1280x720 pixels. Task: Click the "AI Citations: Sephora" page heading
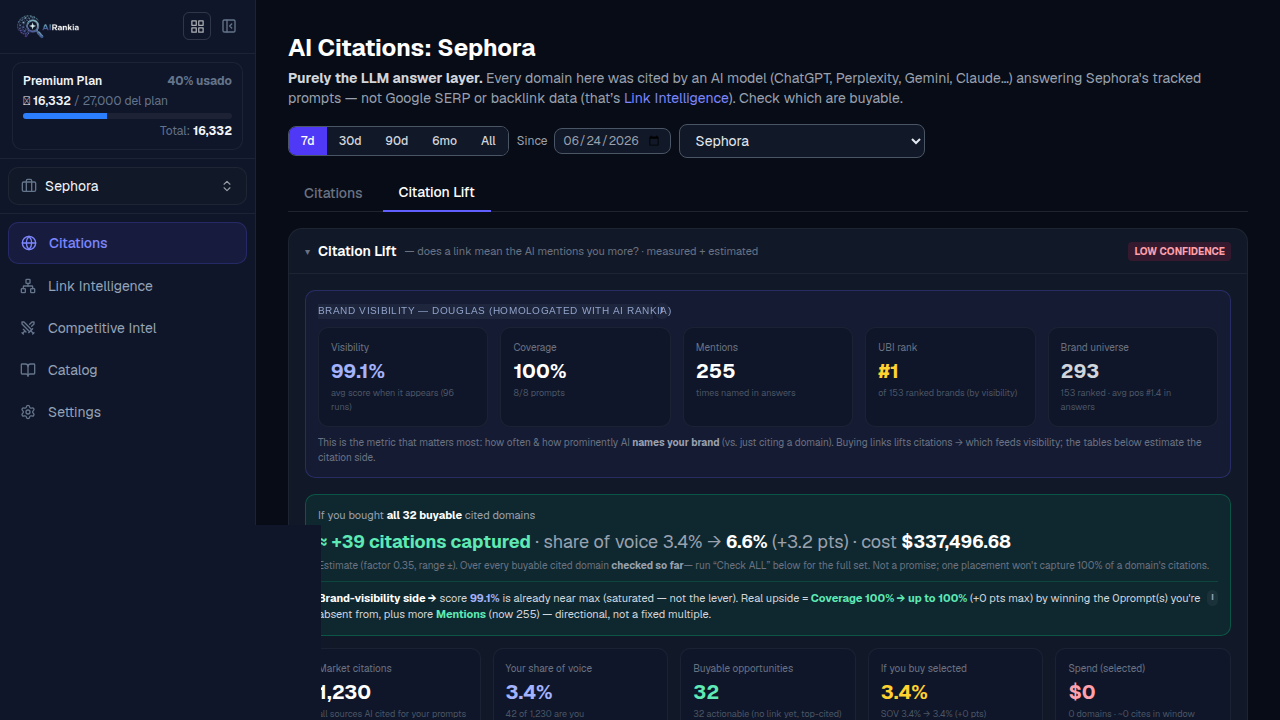click(412, 47)
